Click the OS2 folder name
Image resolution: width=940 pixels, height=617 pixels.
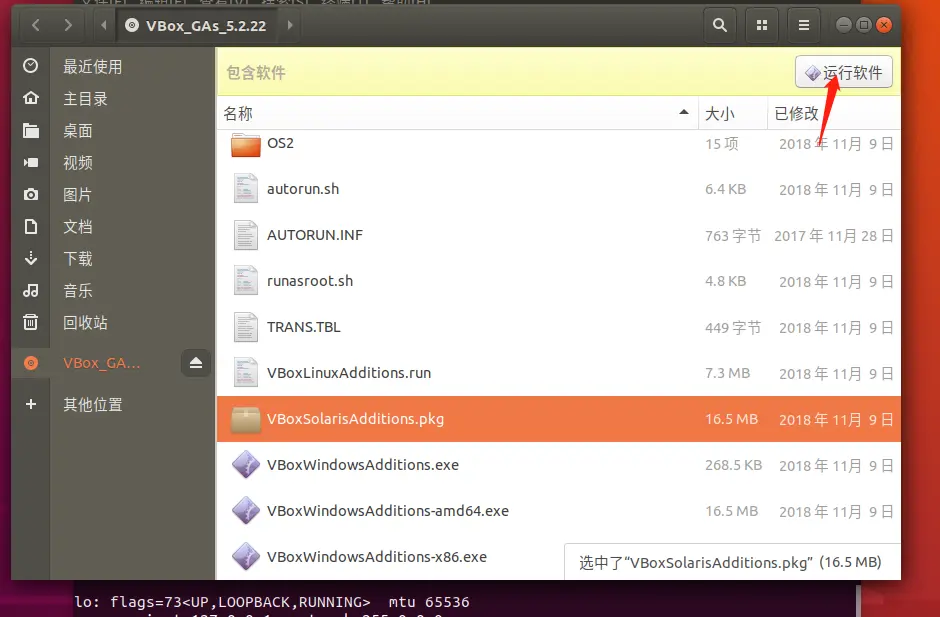pyautogui.click(x=280, y=143)
